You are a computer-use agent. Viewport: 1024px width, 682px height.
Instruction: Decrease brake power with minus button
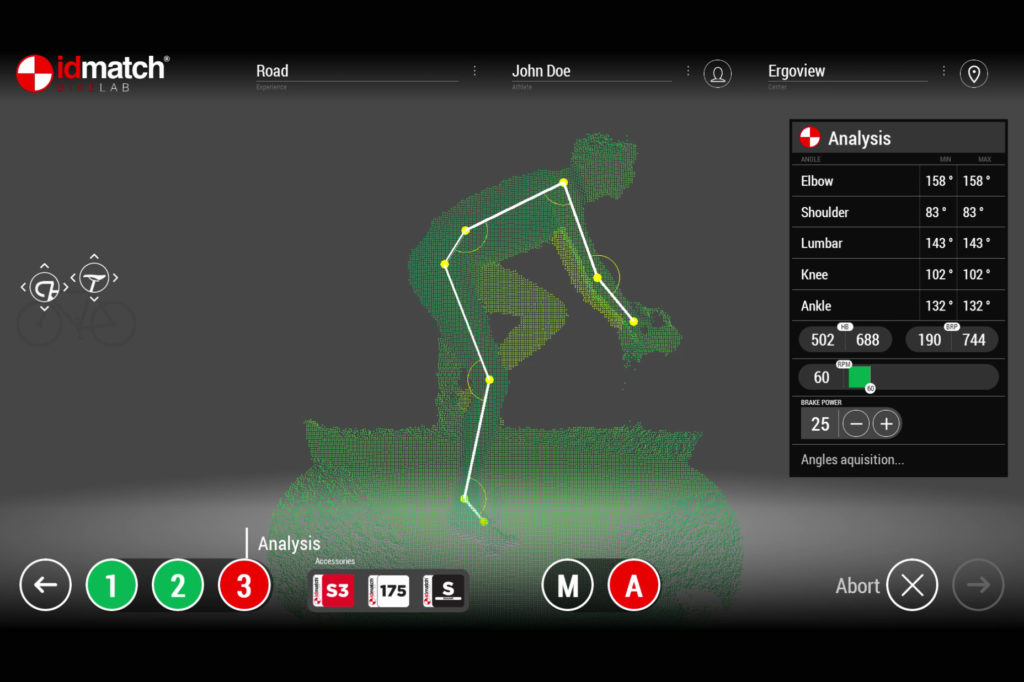point(856,424)
